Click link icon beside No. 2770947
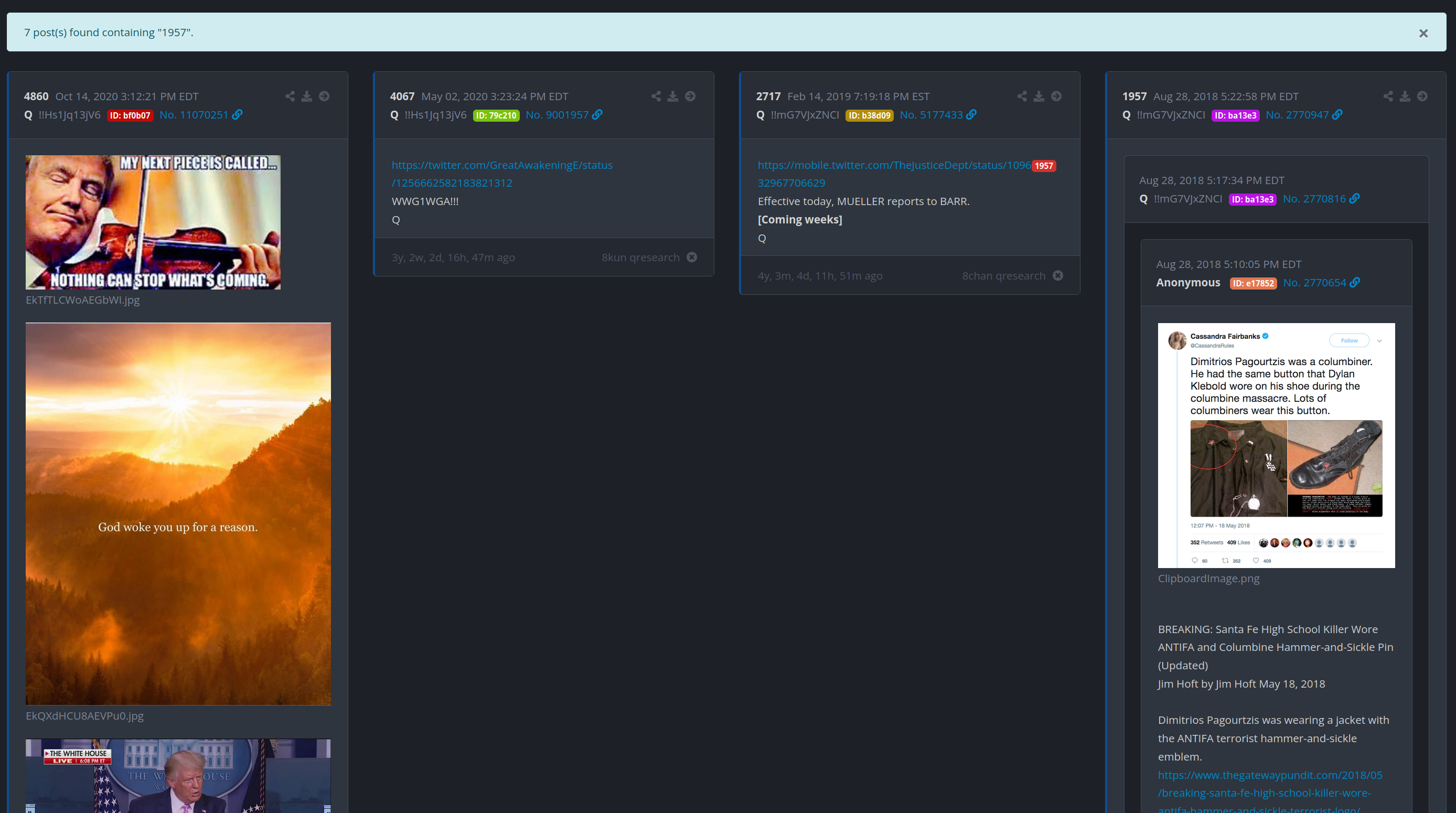This screenshot has width=1456, height=813. coord(1337,115)
